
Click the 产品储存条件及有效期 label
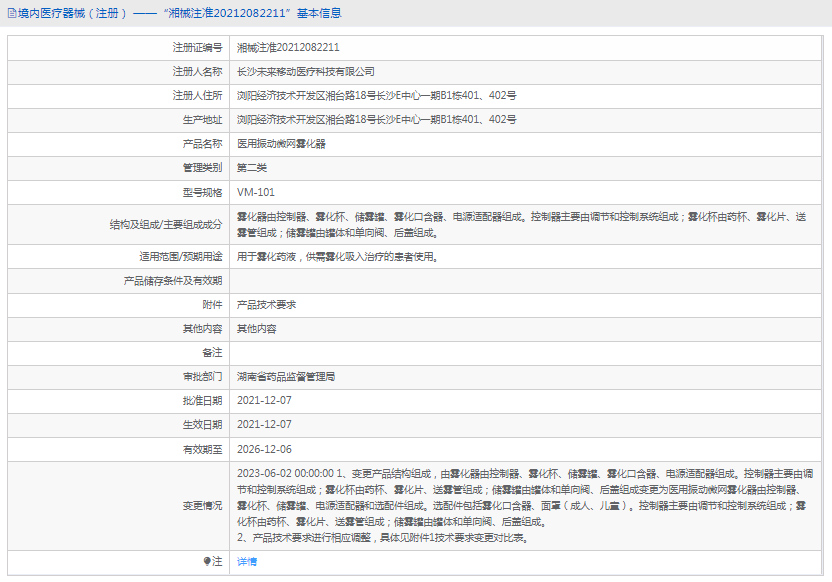click(x=173, y=281)
